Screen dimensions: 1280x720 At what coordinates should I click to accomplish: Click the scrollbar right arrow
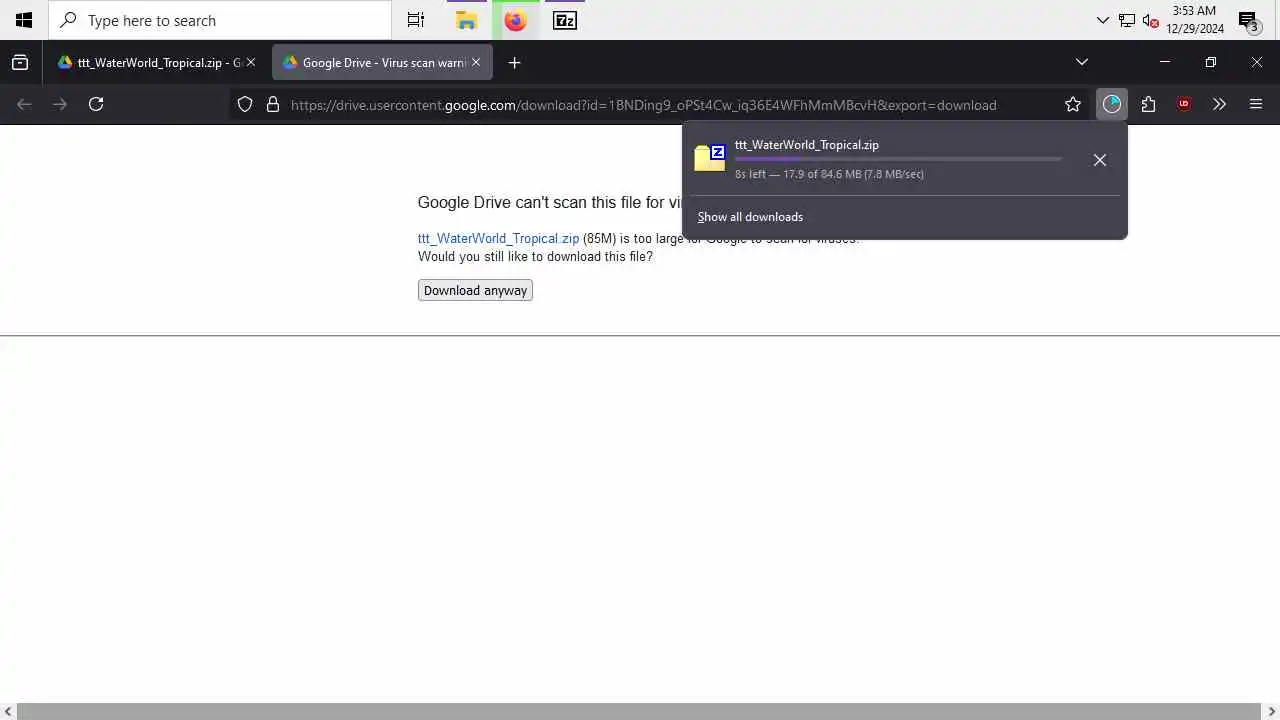pos(1271,711)
